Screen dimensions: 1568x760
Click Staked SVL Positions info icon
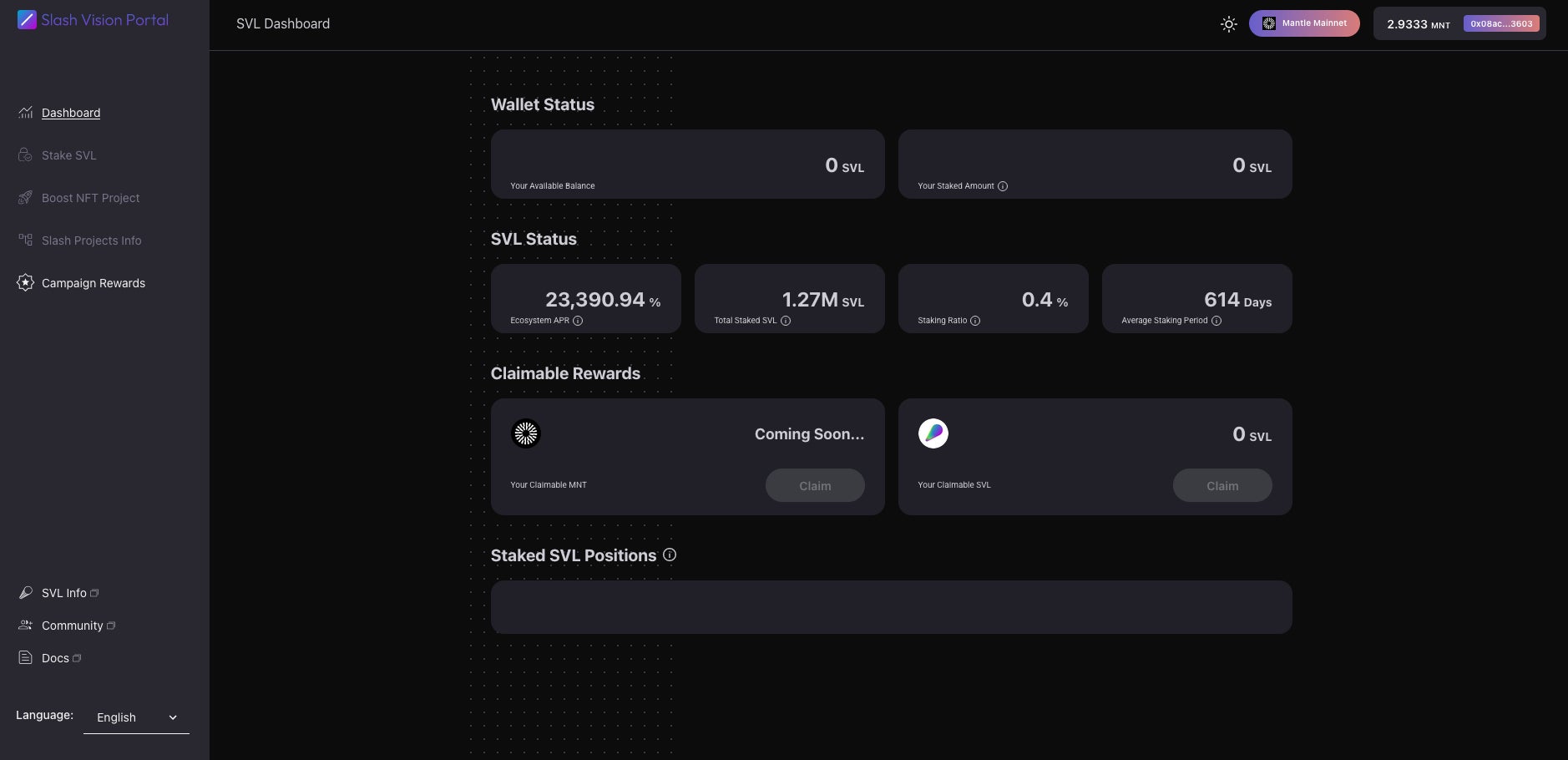(670, 555)
